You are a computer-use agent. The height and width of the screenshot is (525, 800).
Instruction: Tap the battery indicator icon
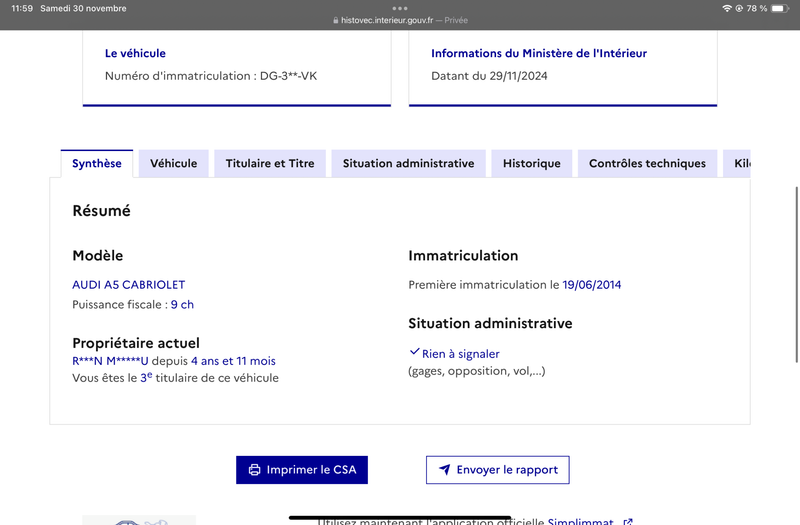pyautogui.click(x=780, y=8)
